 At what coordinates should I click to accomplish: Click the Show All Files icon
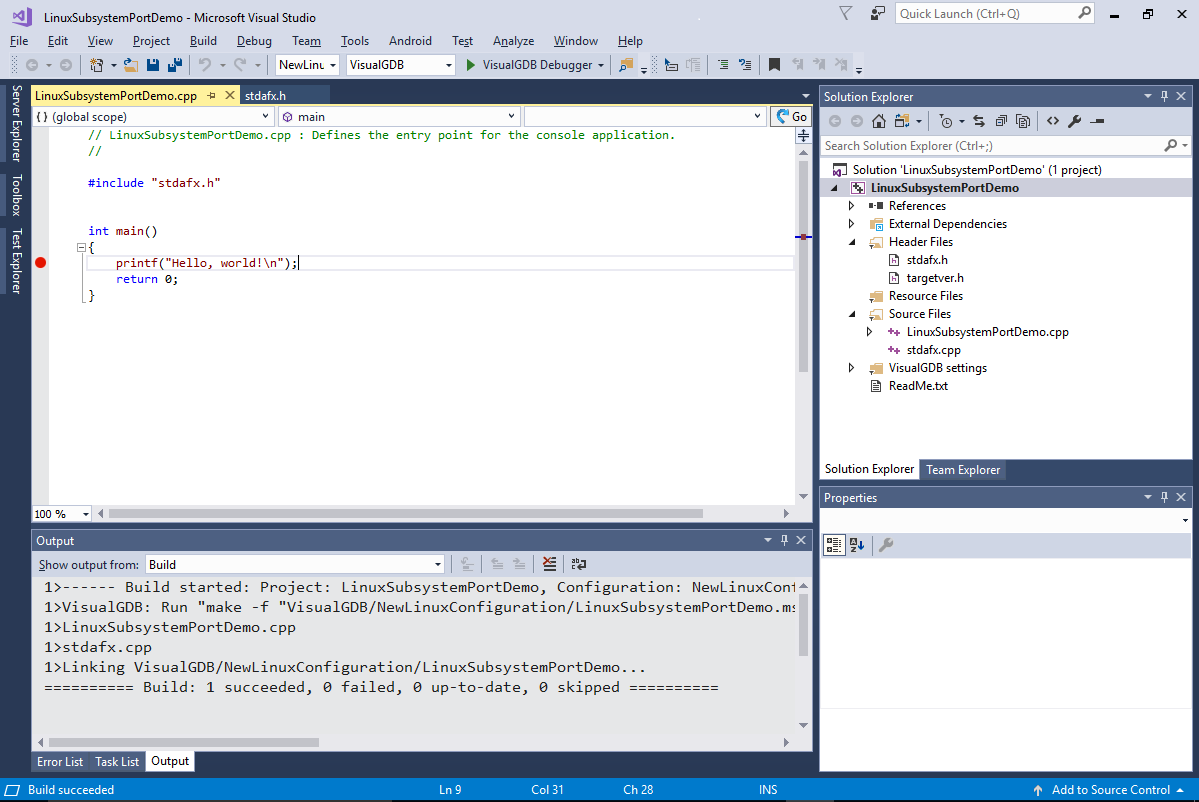[1023, 121]
